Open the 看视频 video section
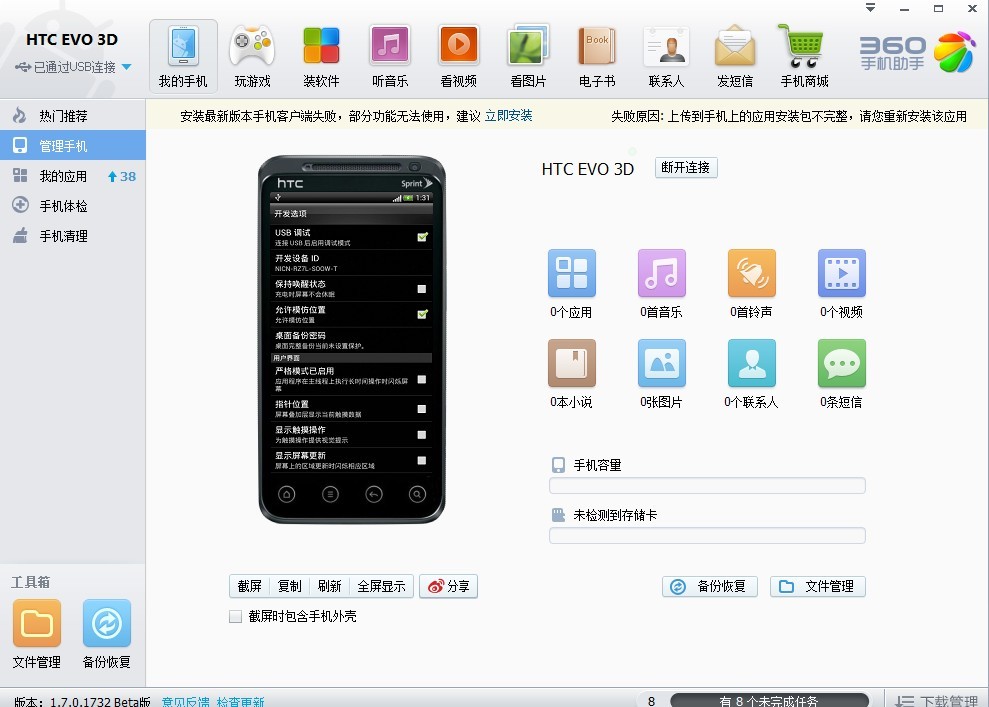 click(459, 57)
